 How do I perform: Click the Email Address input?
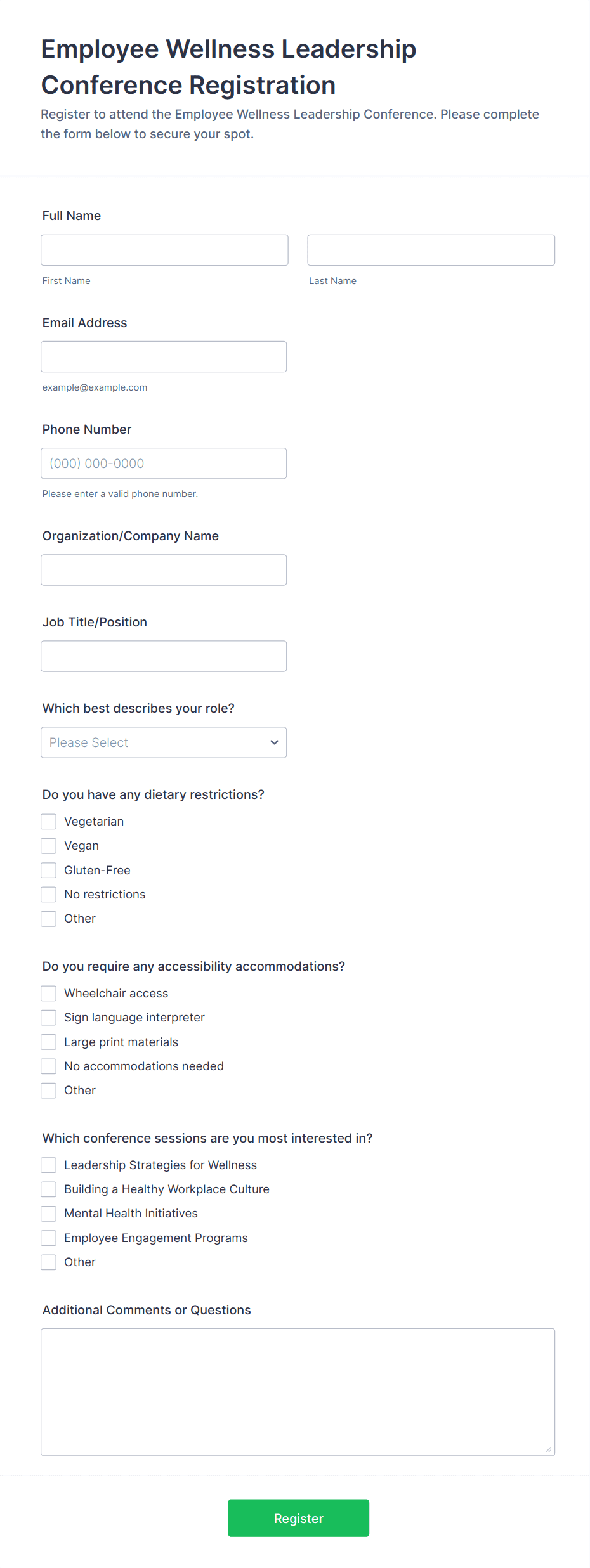pyautogui.click(x=164, y=356)
